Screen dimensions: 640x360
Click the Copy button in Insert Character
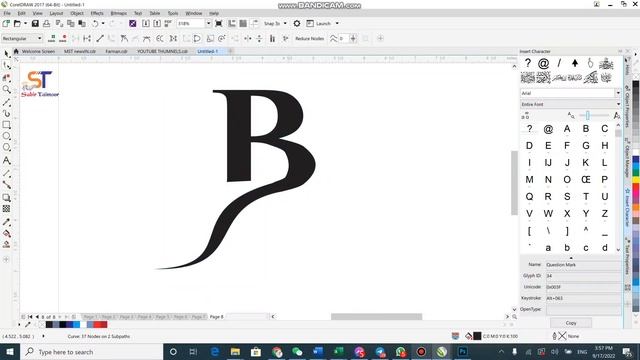coord(571,323)
